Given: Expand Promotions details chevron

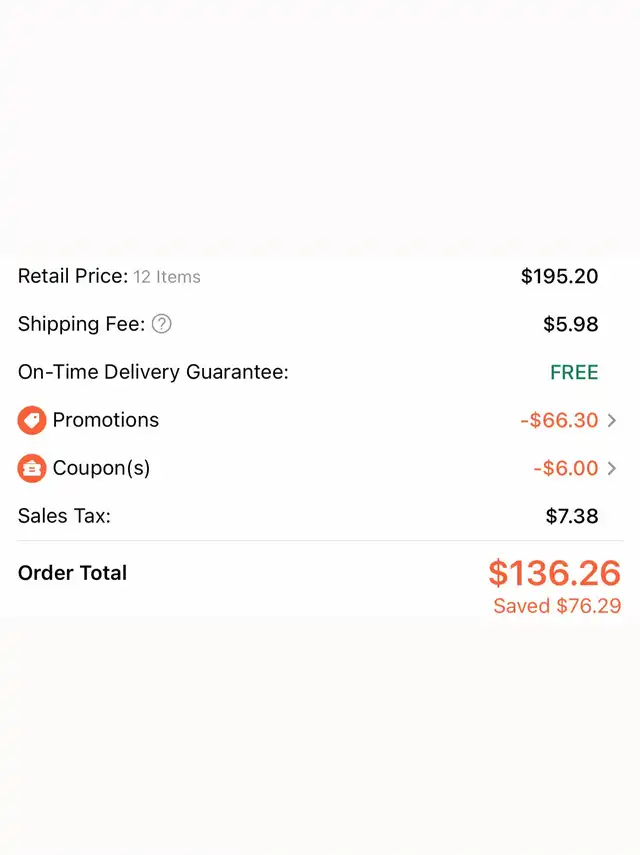Looking at the screenshot, I should 612,420.
